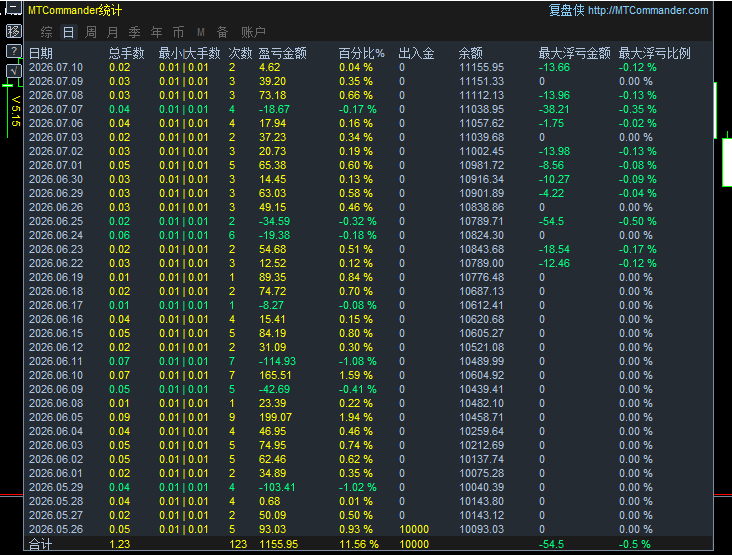The height and width of the screenshot is (555, 732).
Task: Switch to the 账户 account tab
Action: [x=253, y=32]
